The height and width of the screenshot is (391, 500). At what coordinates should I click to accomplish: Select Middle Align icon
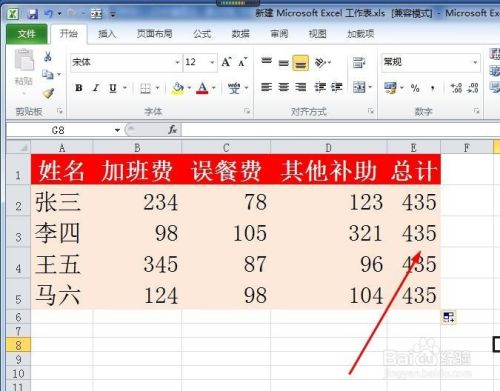click(283, 63)
